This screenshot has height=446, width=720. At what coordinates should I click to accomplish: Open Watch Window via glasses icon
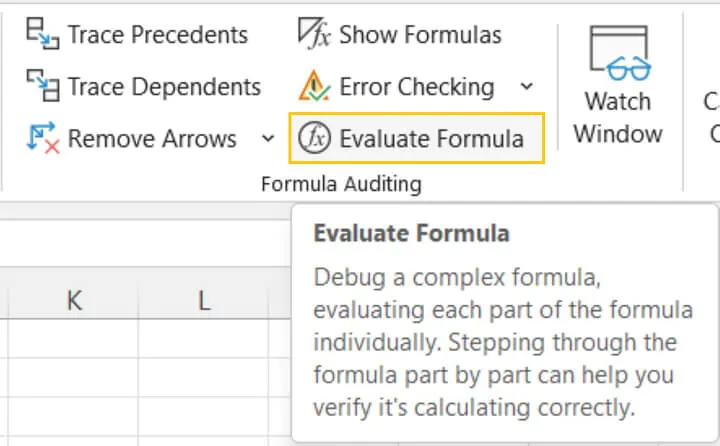pyautogui.click(x=619, y=53)
